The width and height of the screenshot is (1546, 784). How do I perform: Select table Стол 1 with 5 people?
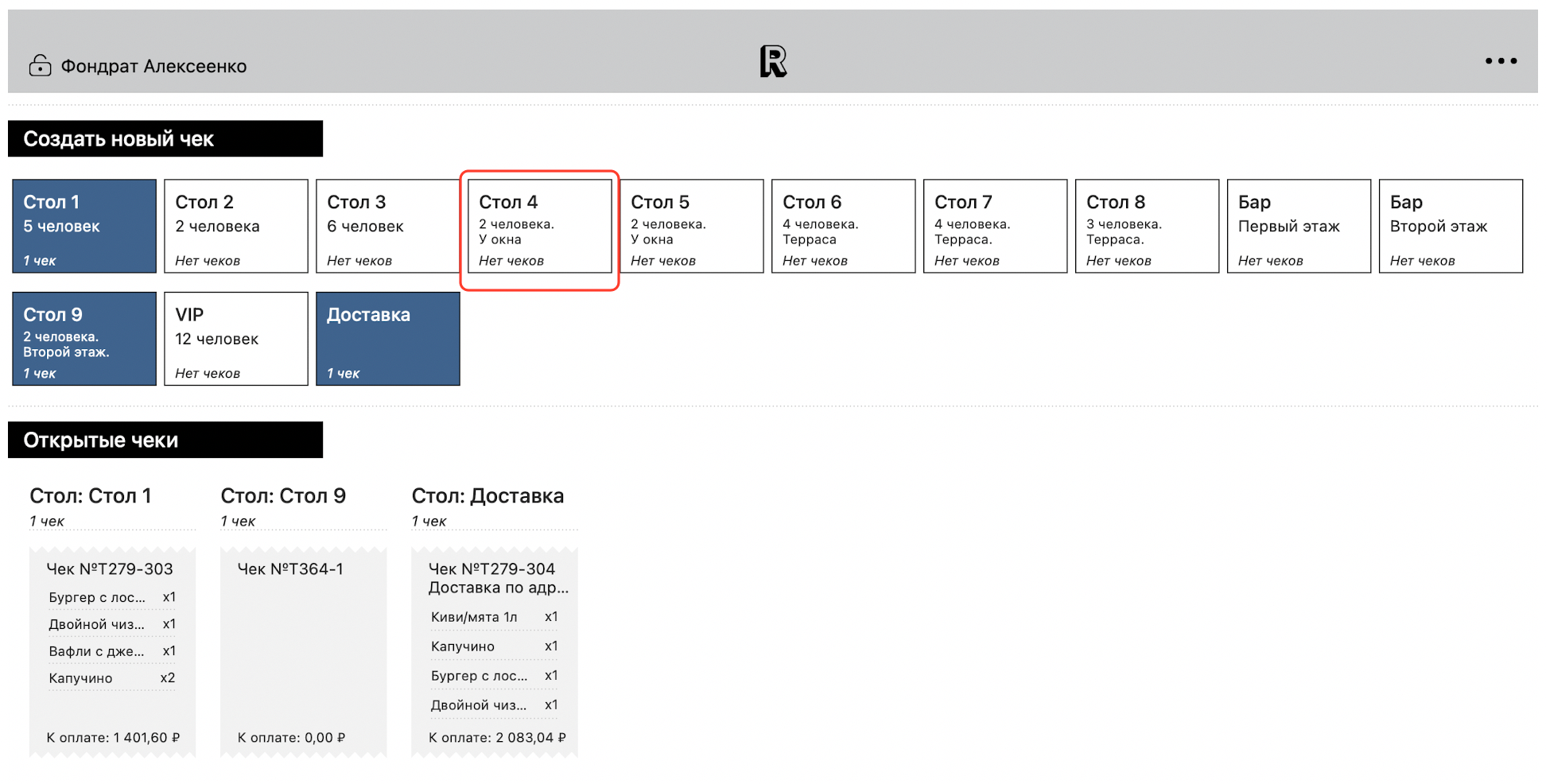tap(84, 227)
